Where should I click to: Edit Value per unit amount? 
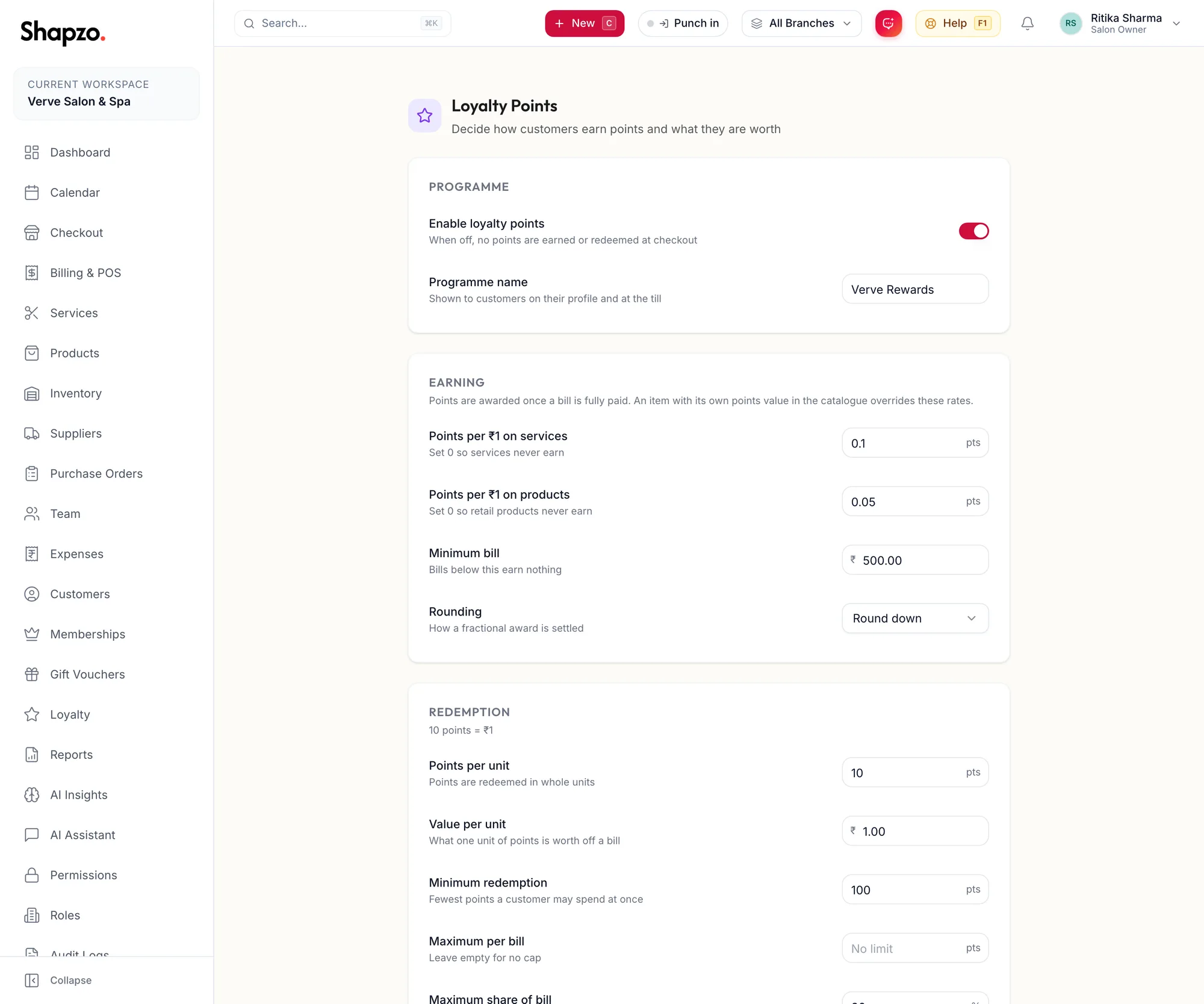click(915, 831)
